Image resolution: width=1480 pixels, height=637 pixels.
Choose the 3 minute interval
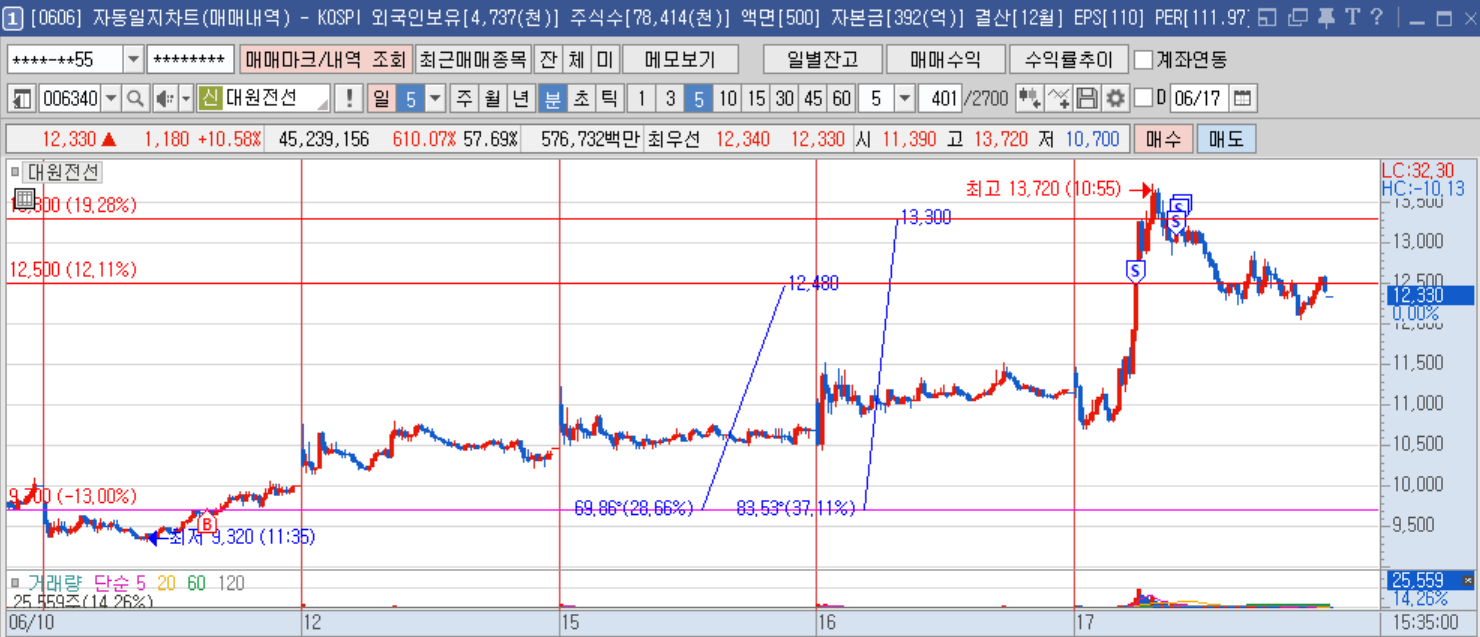[670, 98]
